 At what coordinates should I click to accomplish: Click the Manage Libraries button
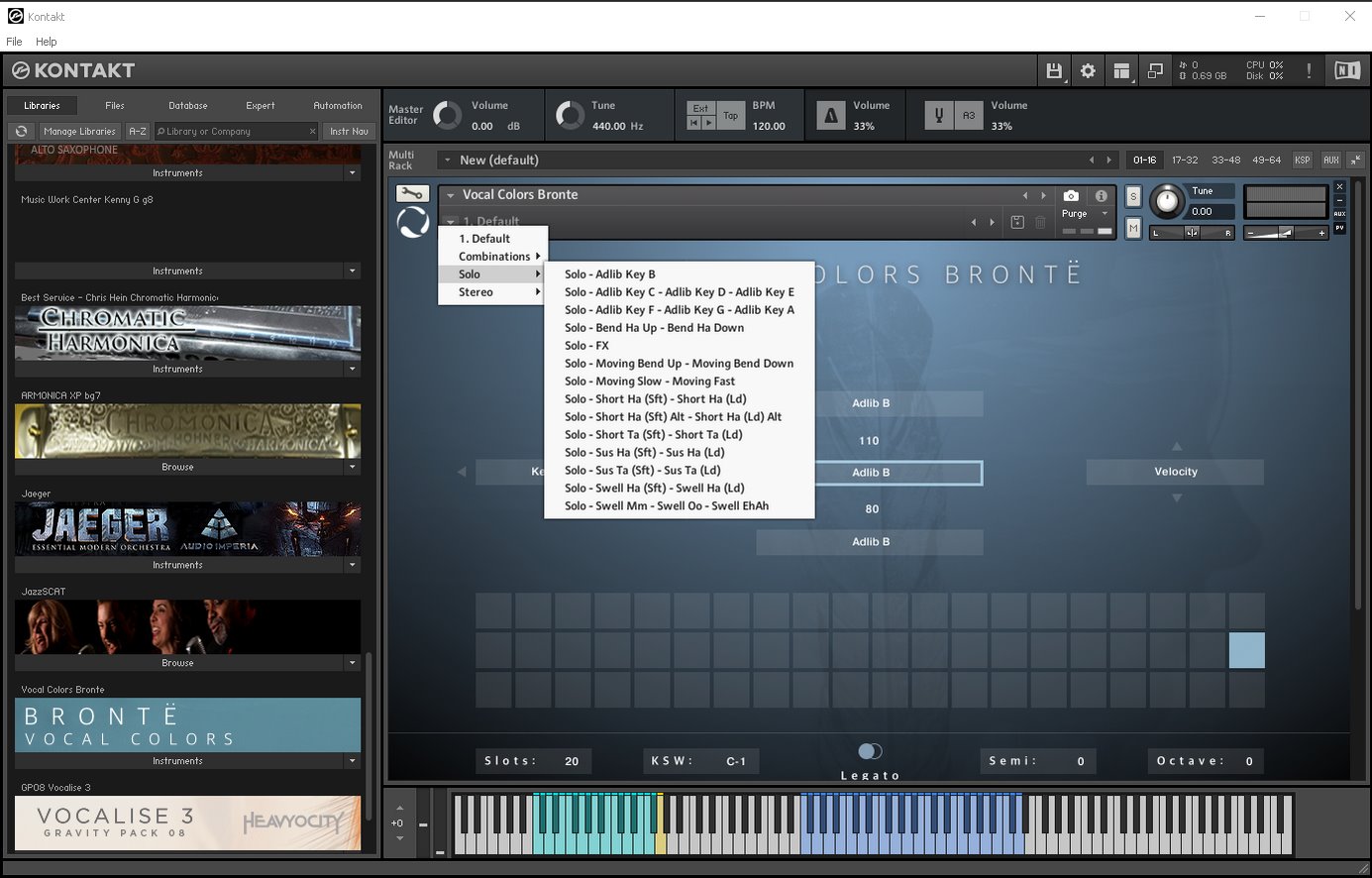pyautogui.click(x=79, y=131)
